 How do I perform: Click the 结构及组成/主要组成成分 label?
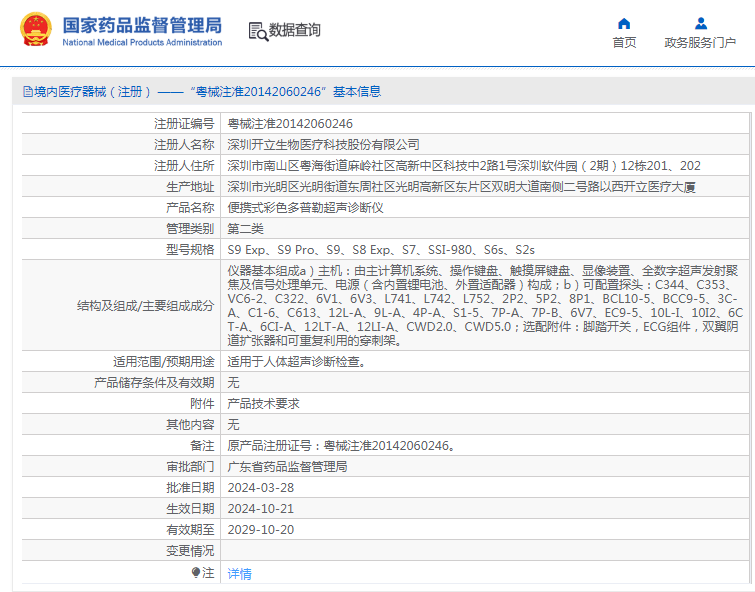coord(145,305)
